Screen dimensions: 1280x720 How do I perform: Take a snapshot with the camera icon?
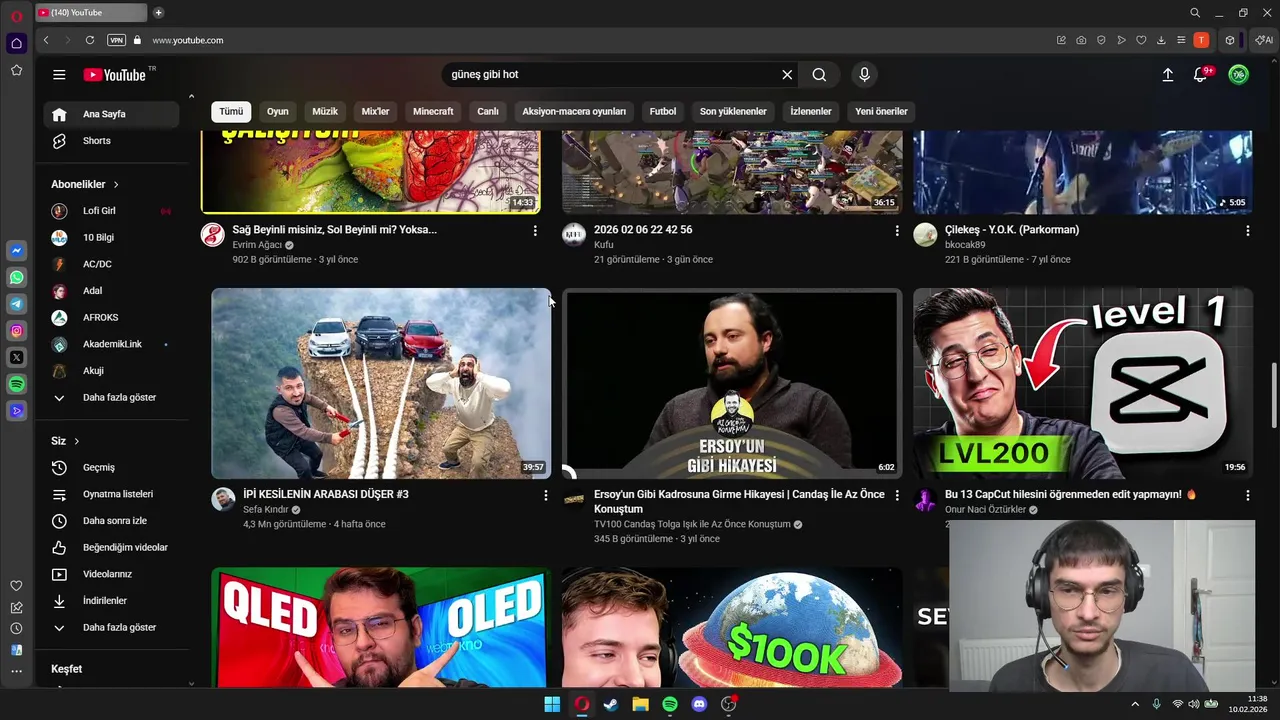[1081, 40]
